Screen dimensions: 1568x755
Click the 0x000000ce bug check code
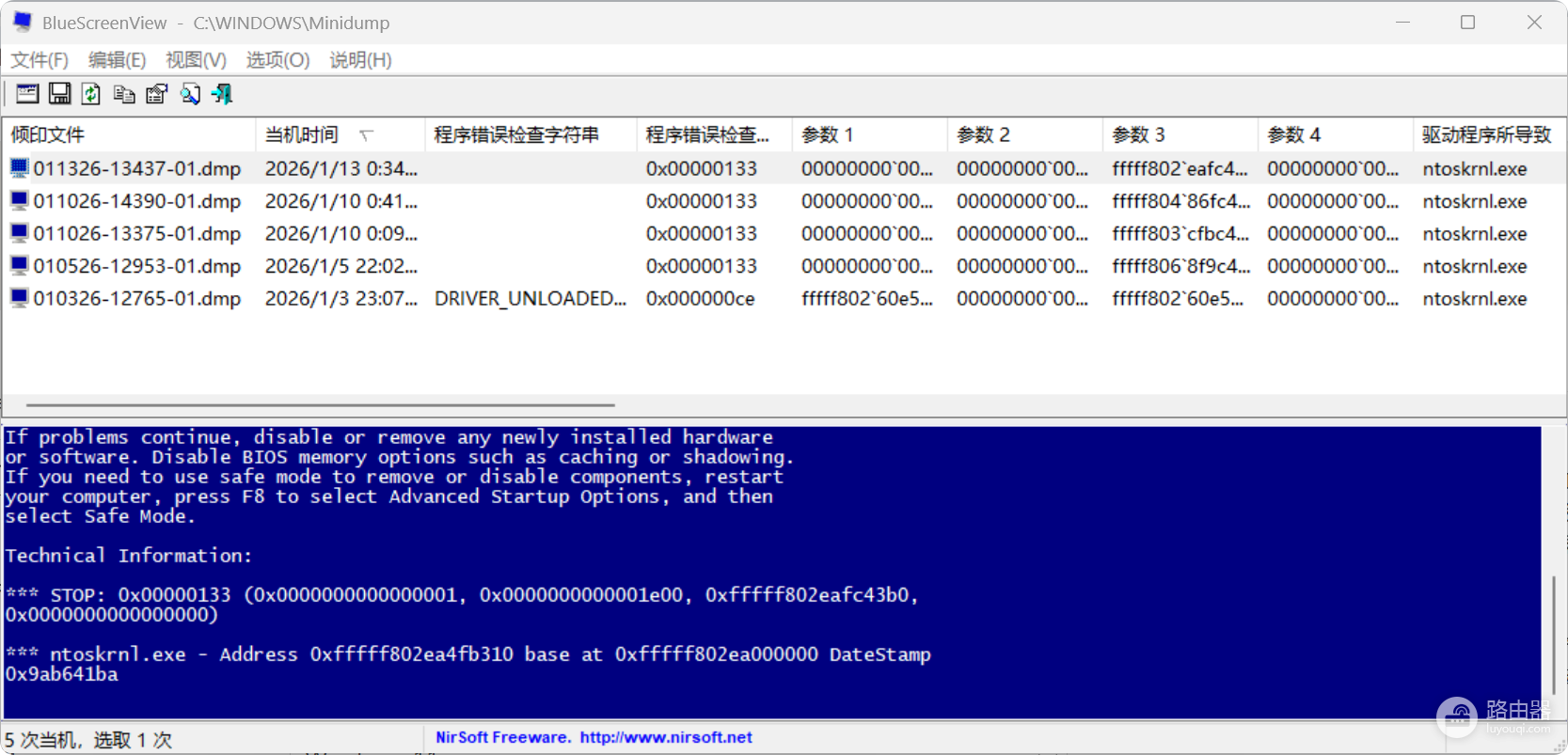(700, 298)
